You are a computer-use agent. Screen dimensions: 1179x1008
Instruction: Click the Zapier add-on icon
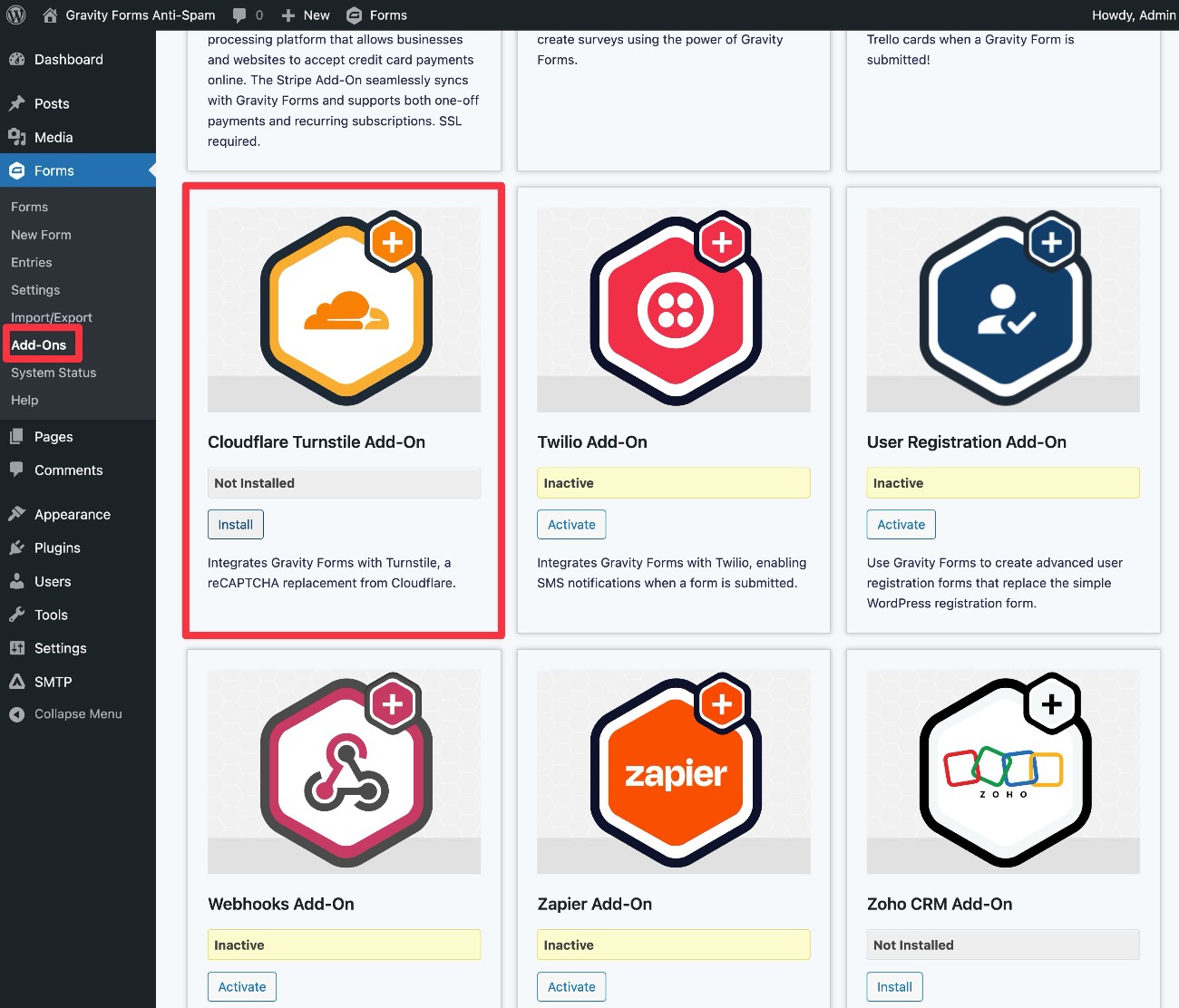click(674, 771)
